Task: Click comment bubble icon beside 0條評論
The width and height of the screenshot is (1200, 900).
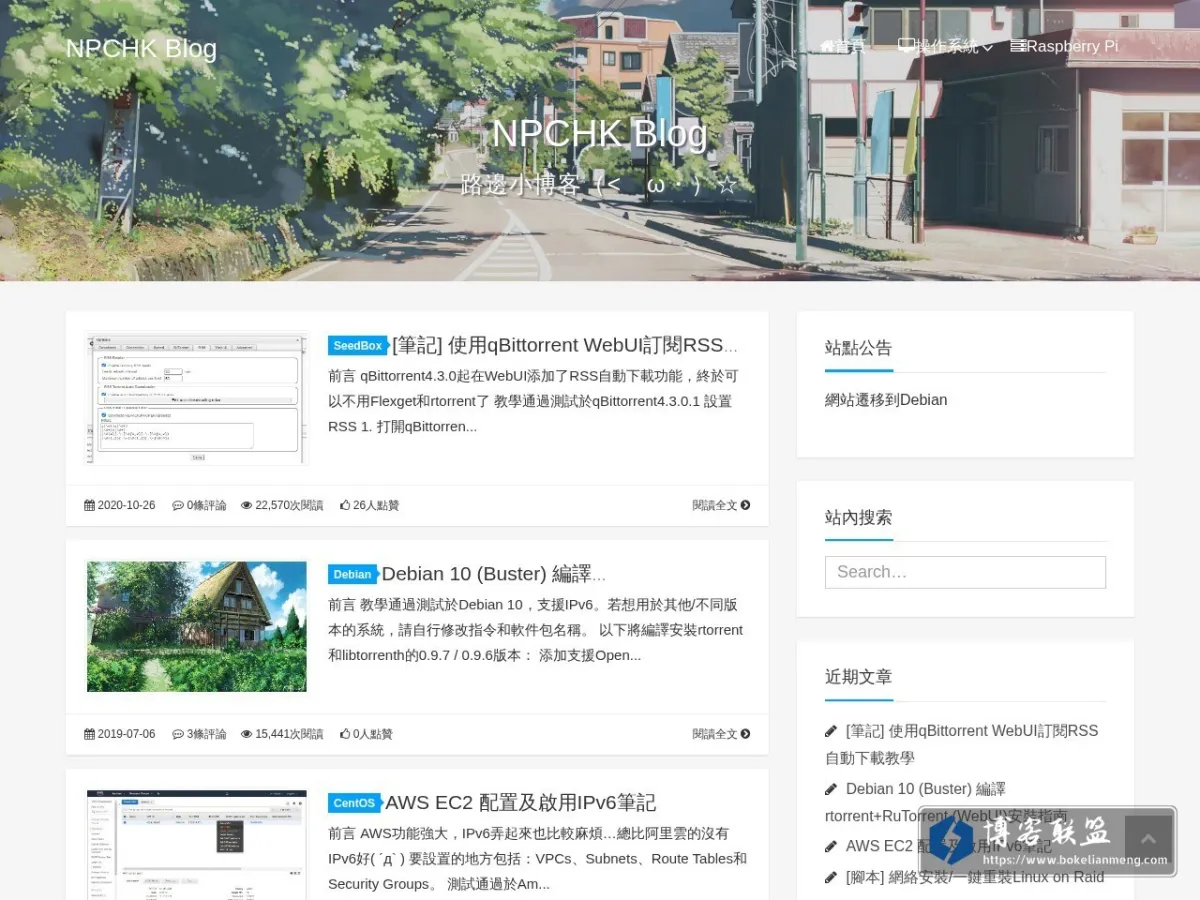Action: tap(178, 505)
